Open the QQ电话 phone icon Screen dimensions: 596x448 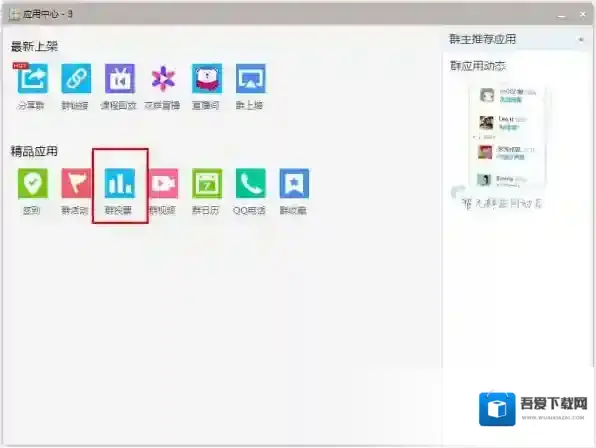pyautogui.click(x=250, y=184)
